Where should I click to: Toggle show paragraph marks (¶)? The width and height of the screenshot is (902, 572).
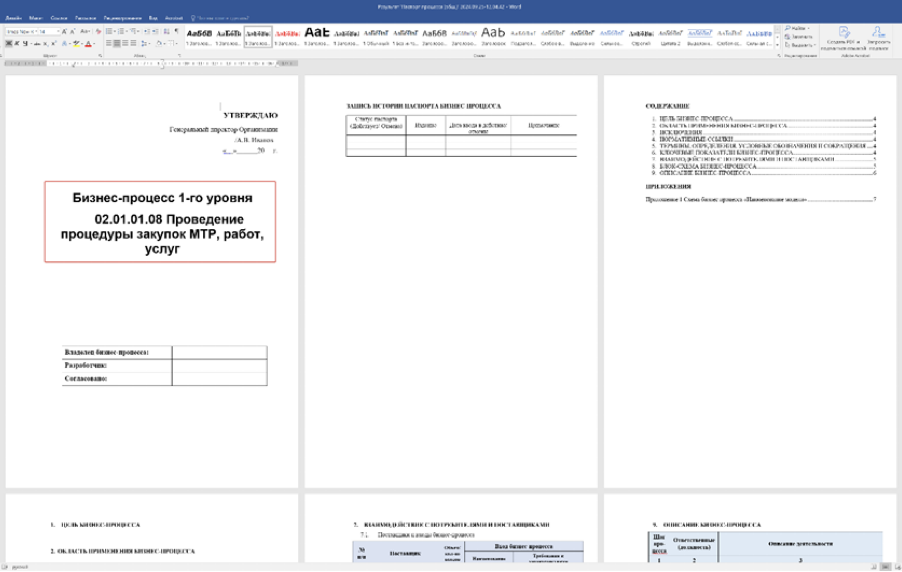click(176, 32)
